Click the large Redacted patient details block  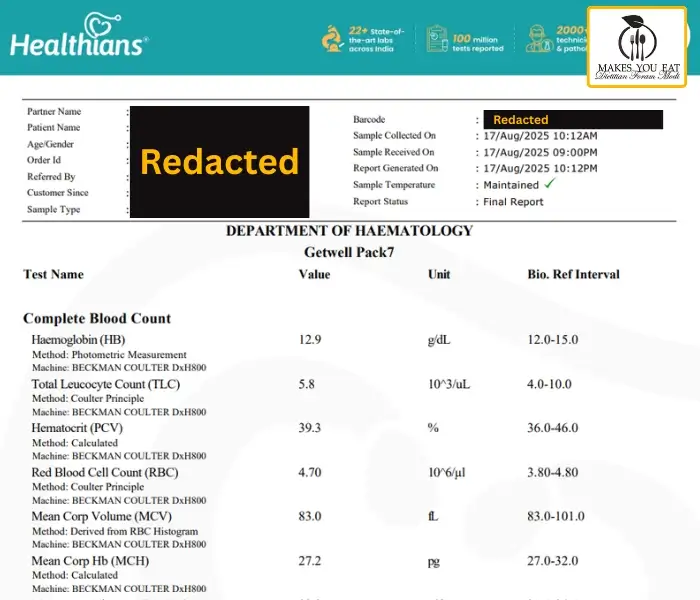[x=219, y=162]
